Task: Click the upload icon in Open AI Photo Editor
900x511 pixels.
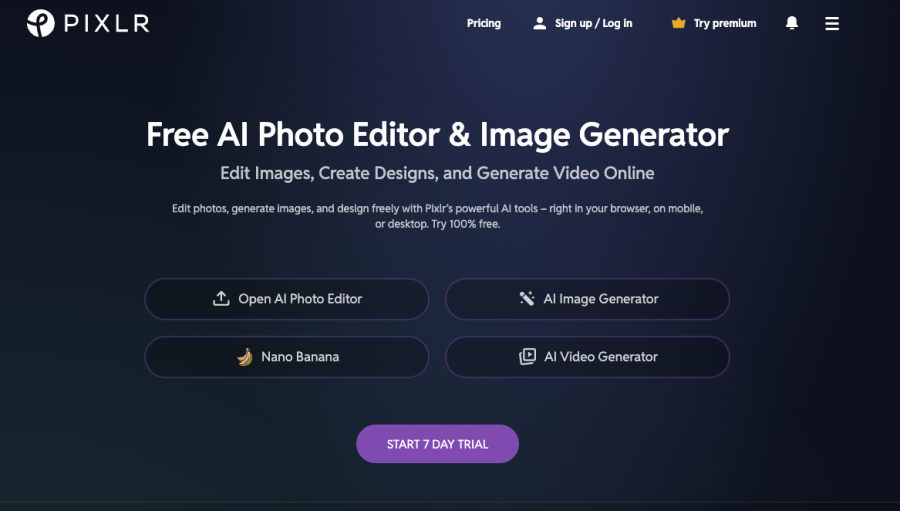Action: (221, 299)
